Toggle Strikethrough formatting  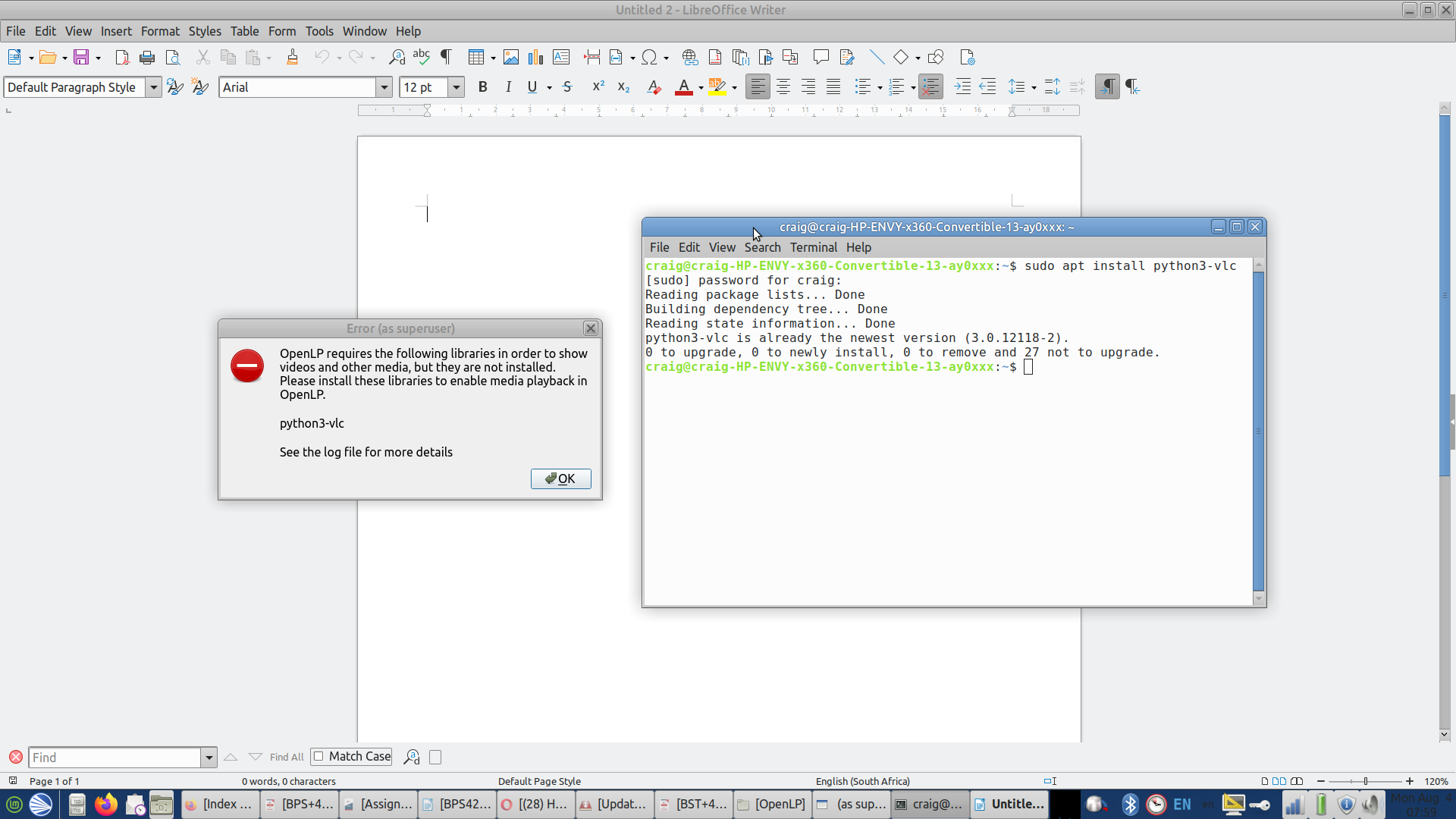point(567,87)
